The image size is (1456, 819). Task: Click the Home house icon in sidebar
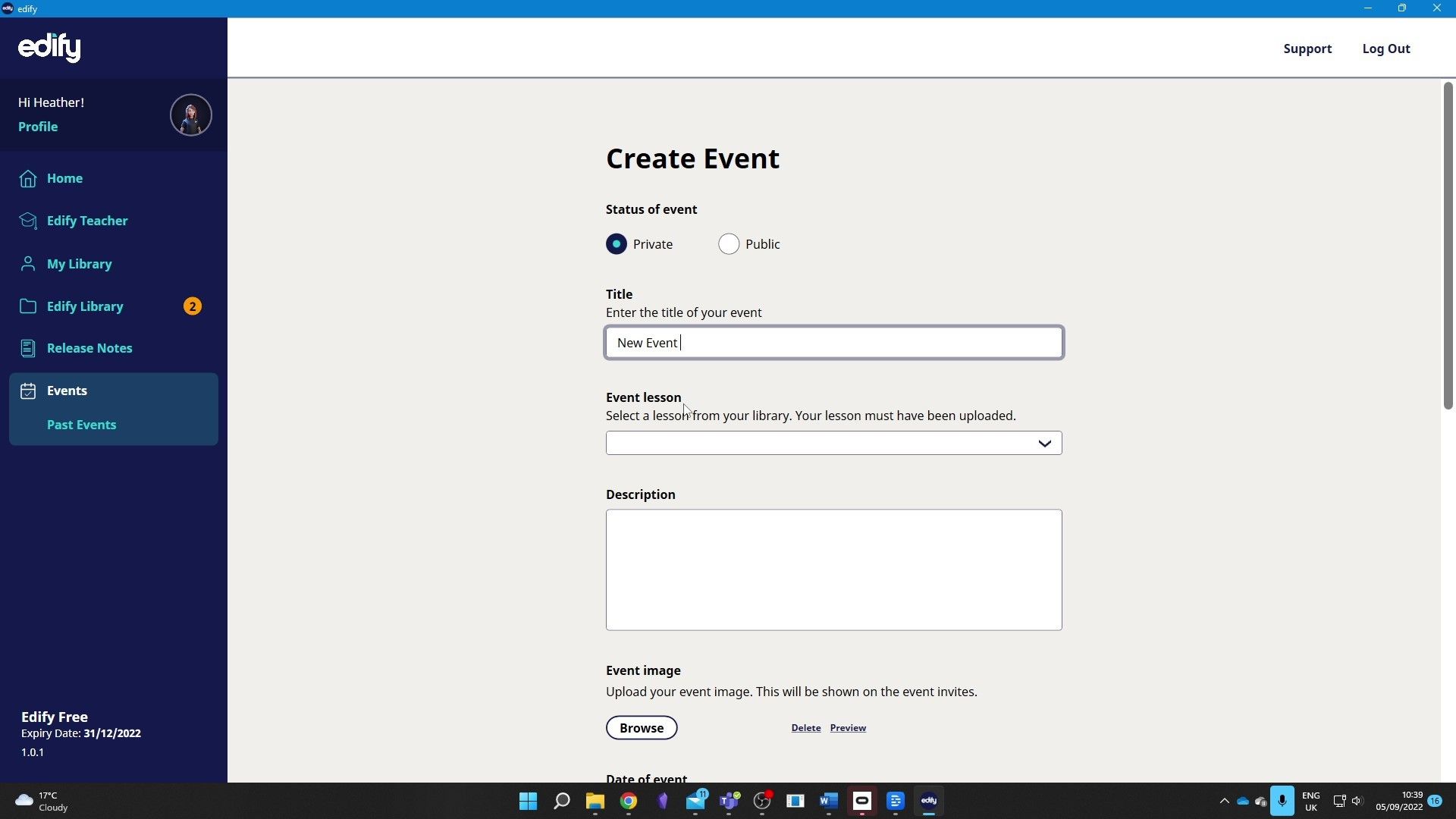point(28,178)
